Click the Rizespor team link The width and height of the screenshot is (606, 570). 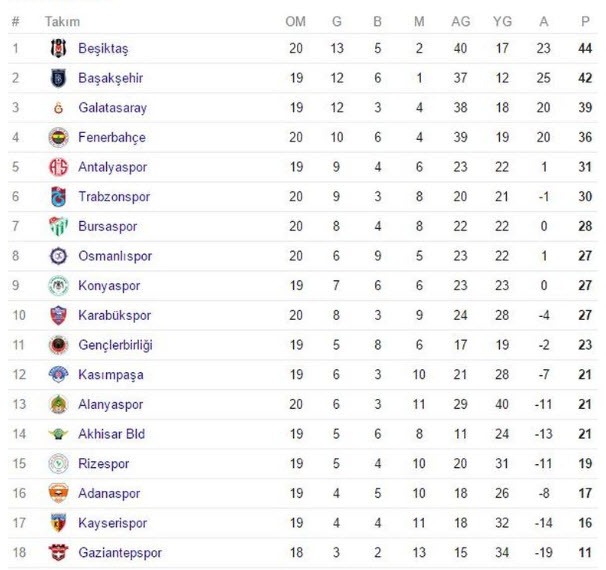point(104,464)
